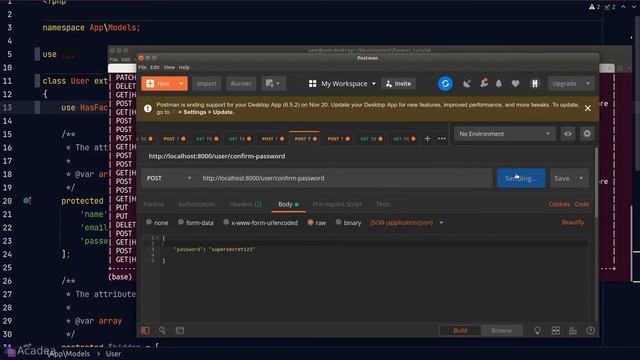640x360 pixels.
Task: Click the heart icon in Postman header
Action: click(x=516, y=84)
